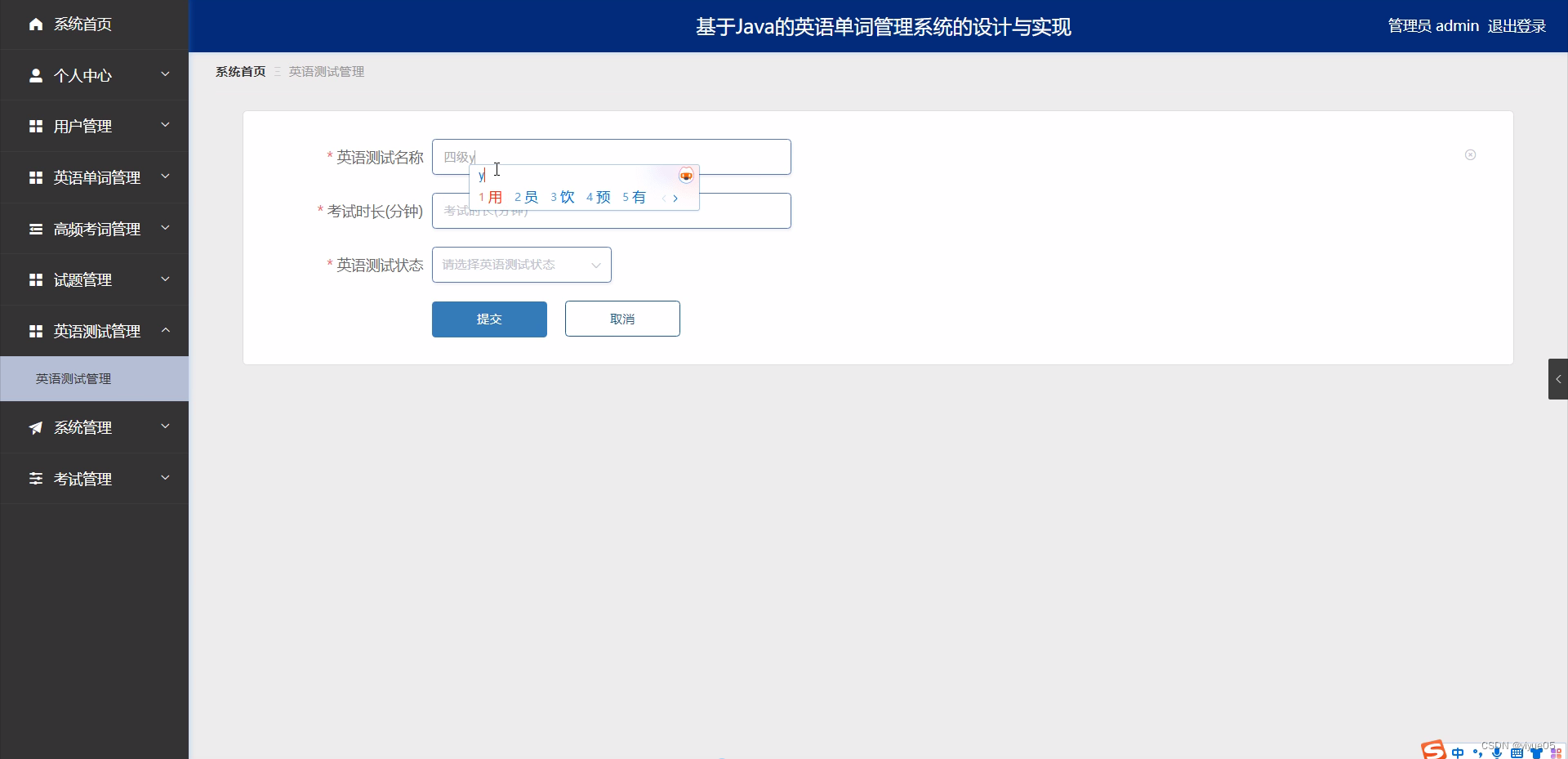The image size is (1568, 759).
Task: Open the 英语测试状态 dropdown
Action: click(x=521, y=265)
